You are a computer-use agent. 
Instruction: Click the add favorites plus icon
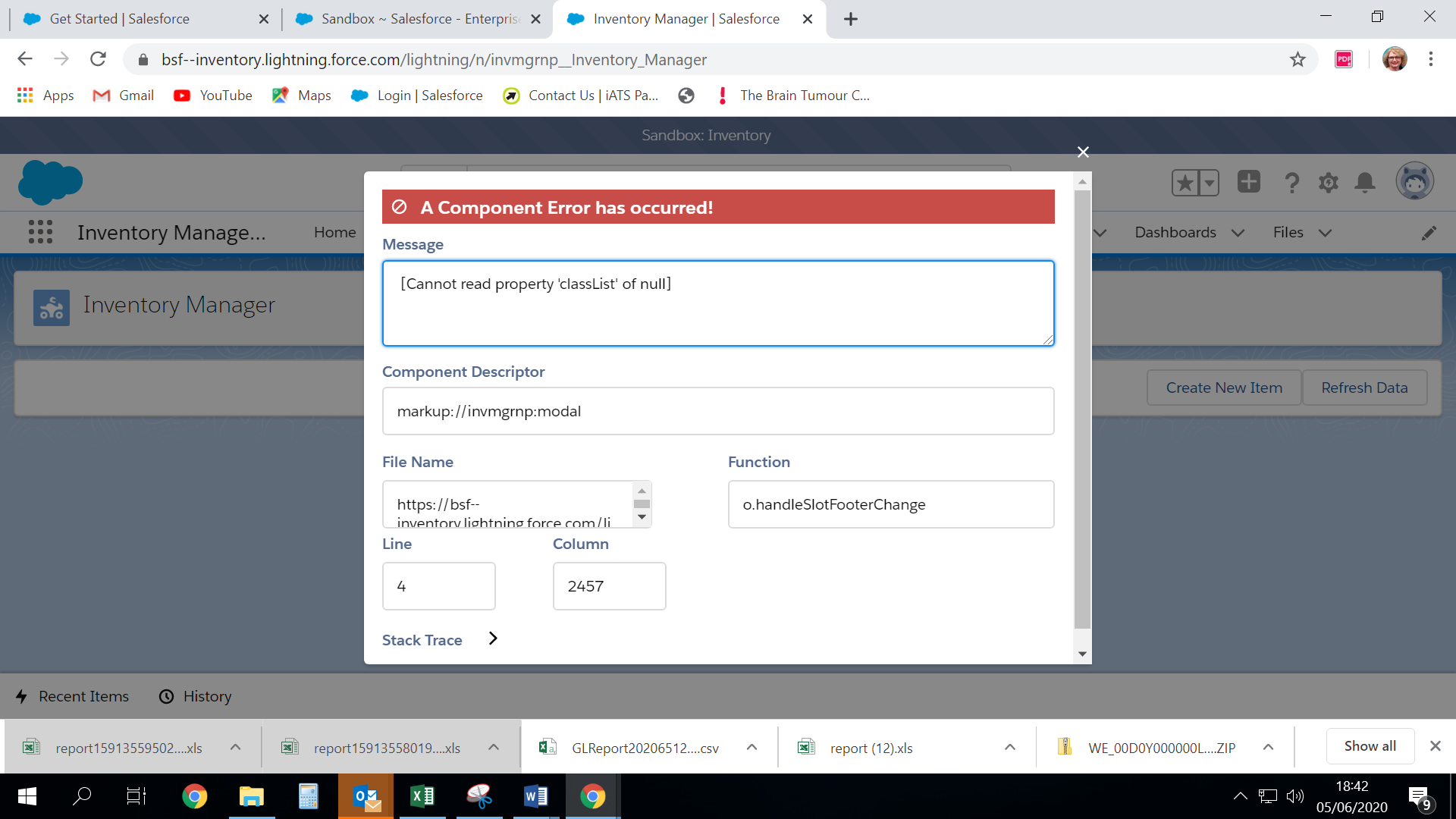click(1248, 183)
